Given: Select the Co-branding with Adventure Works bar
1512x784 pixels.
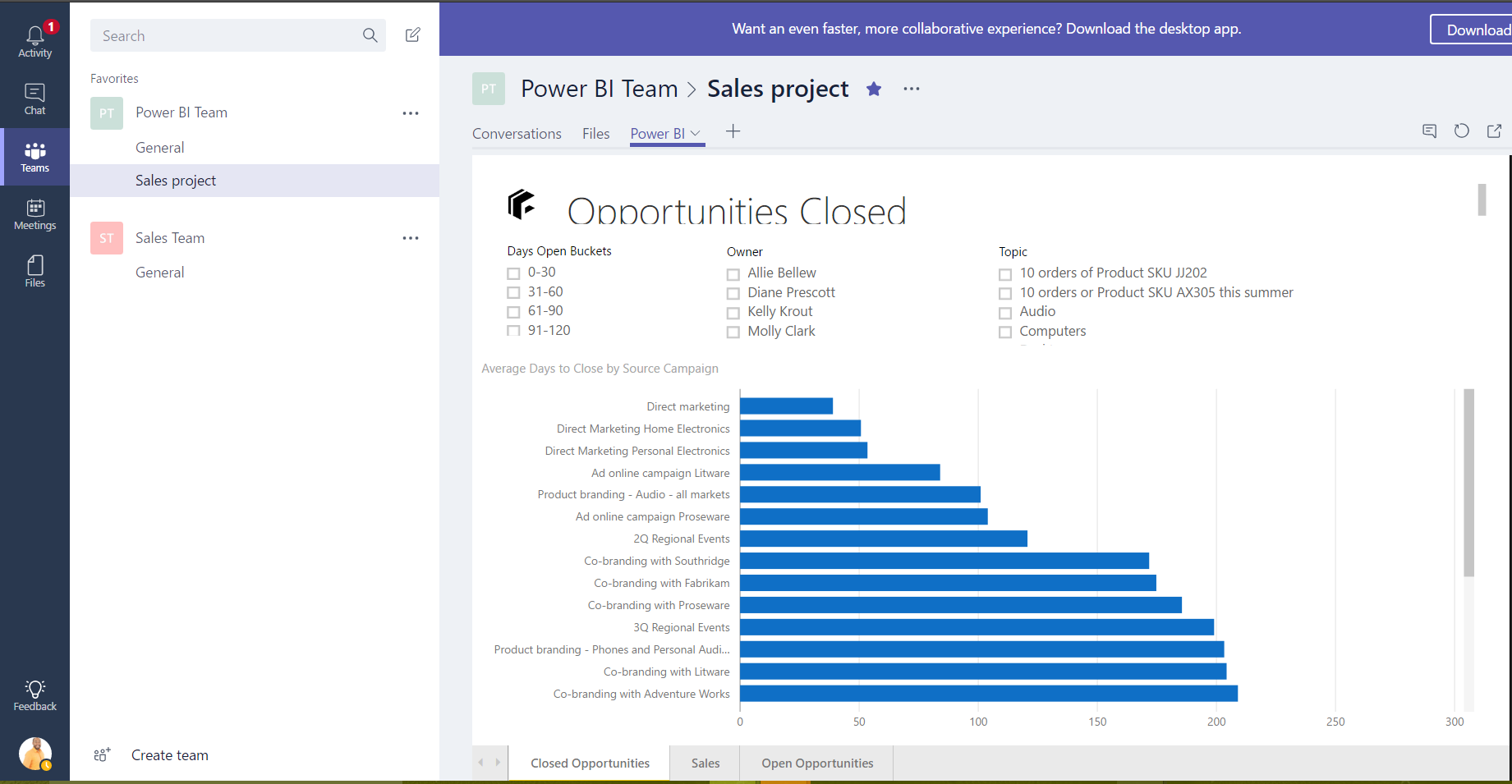Looking at the screenshot, I should [x=989, y=694].
